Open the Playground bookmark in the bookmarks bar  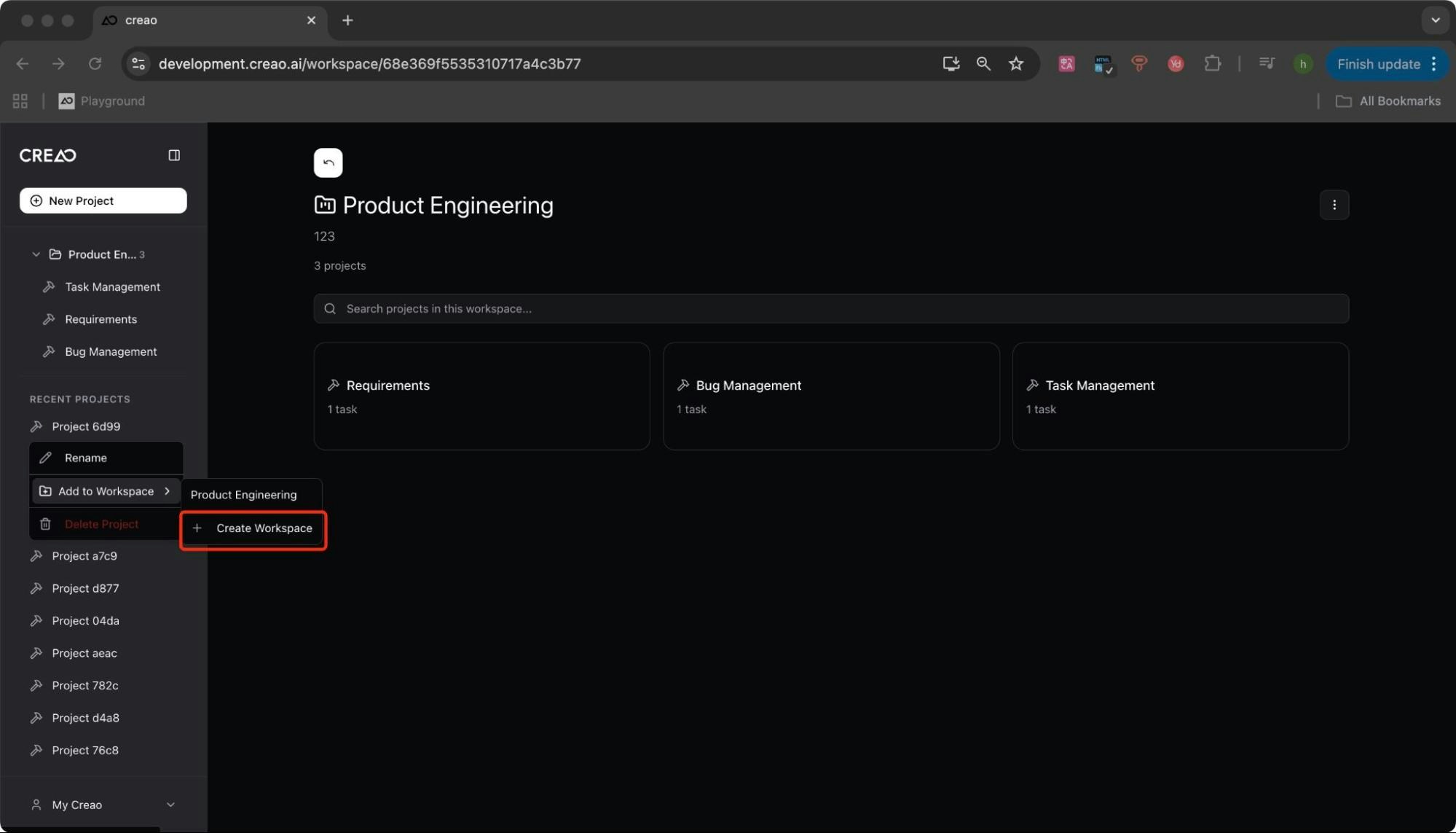101,101
